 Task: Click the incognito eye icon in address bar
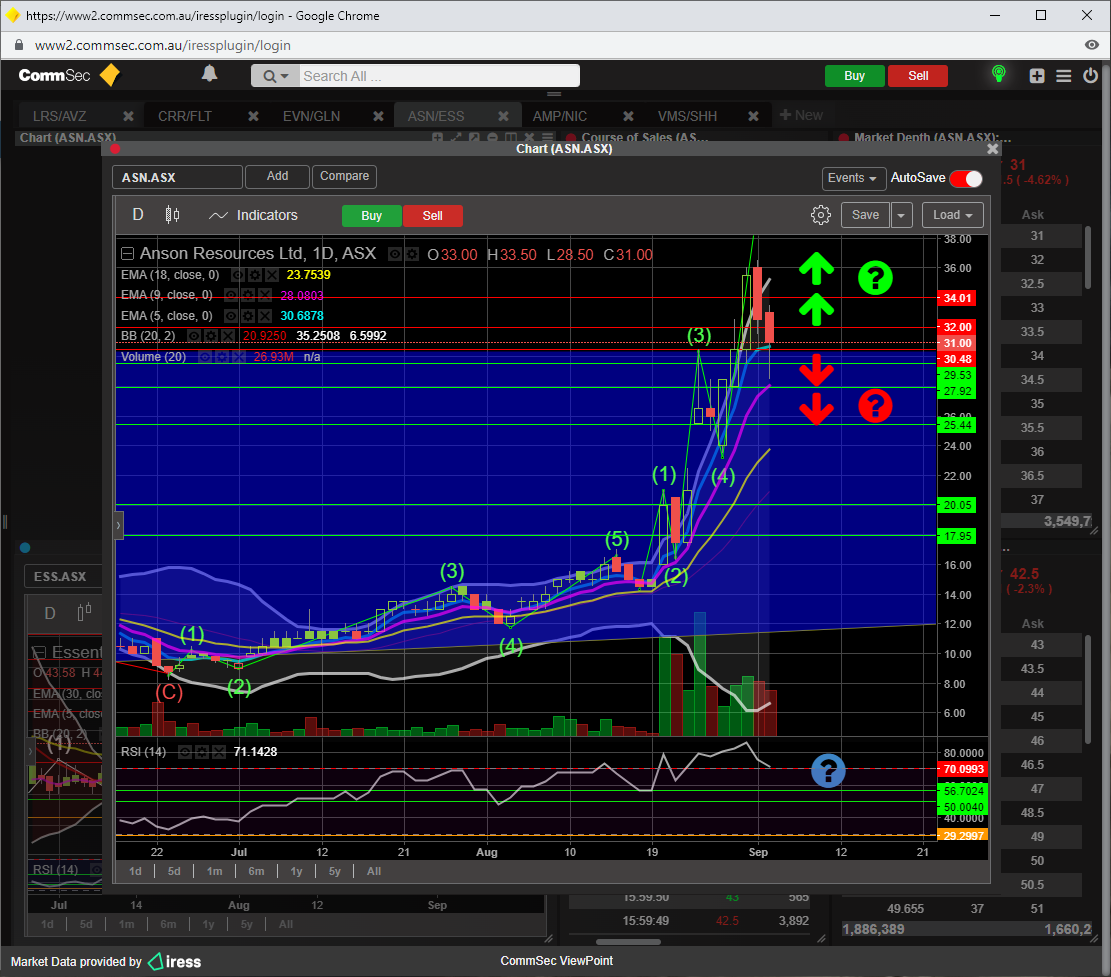point(1092,45)
